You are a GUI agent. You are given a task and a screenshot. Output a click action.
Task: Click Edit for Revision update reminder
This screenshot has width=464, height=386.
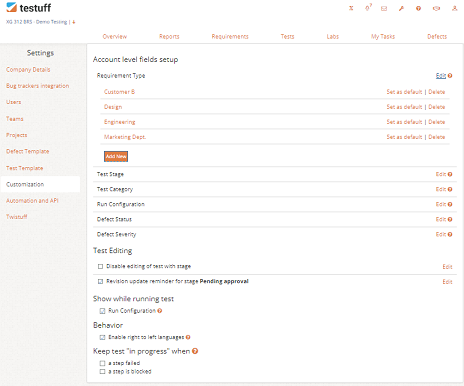(447, 282)
